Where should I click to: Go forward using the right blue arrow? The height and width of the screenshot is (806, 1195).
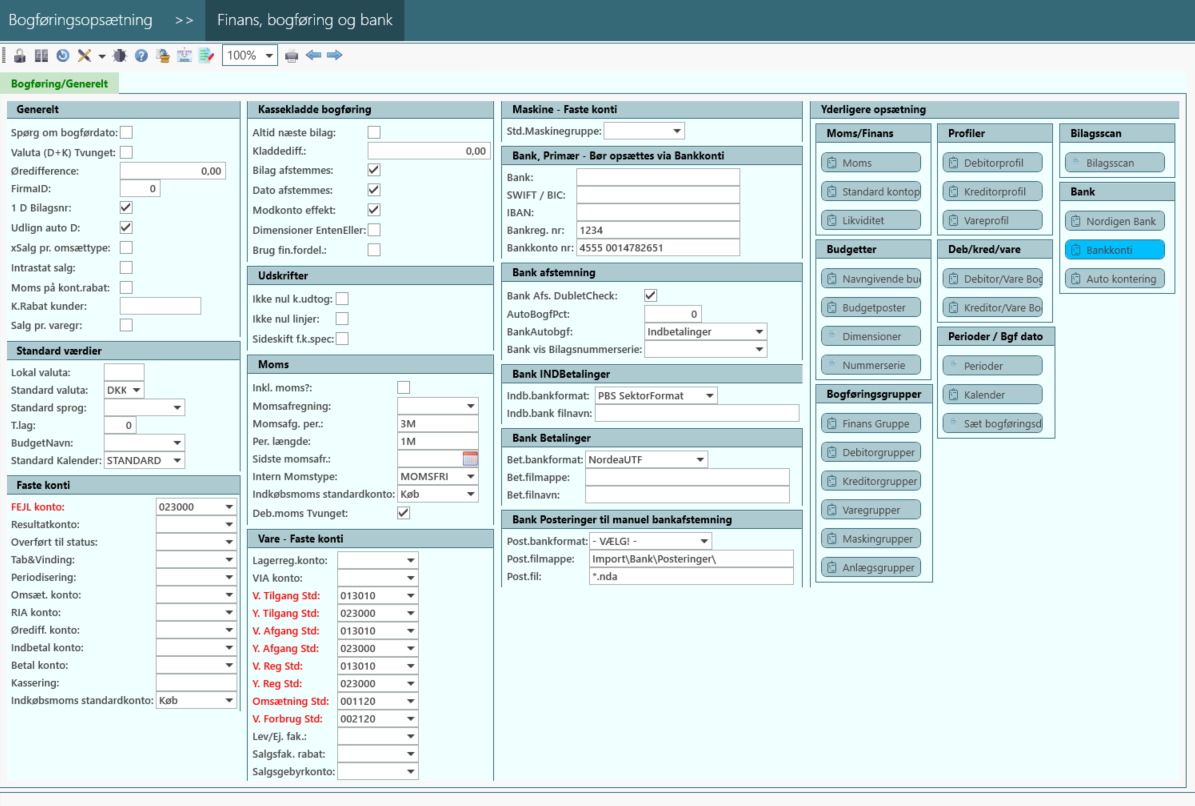pyautogui.click(x=335, y=56)
